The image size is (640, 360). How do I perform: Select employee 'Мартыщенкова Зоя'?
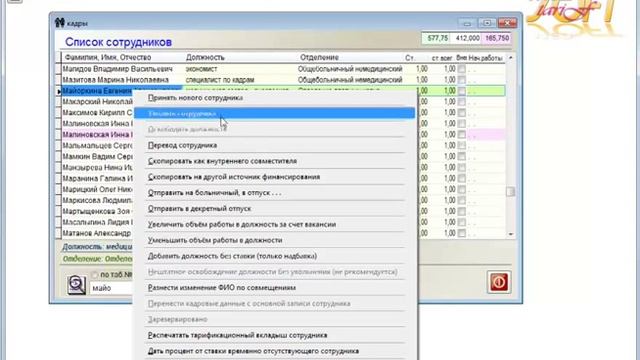click(97, 211)
